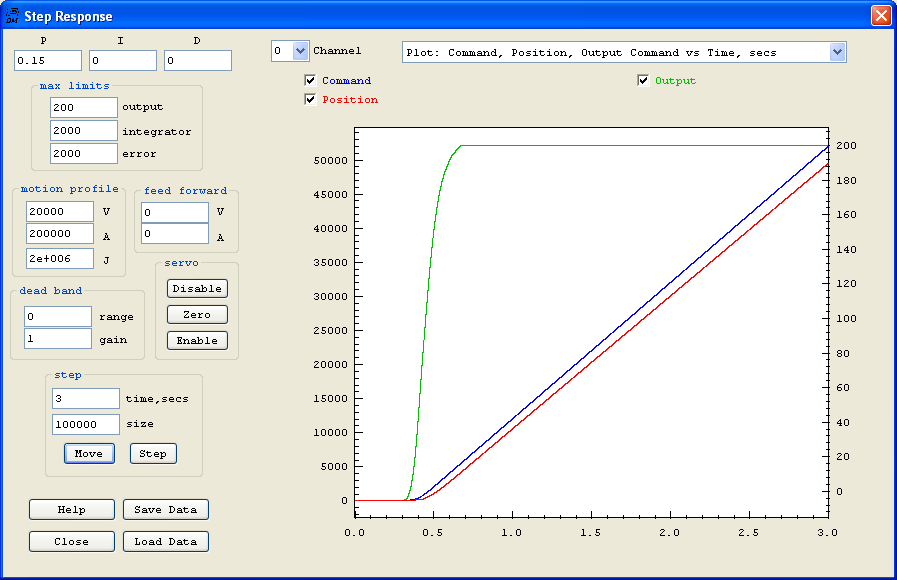Focus the P gain input field
The width and height of the screenshot is (897, 580).
(x=48, y=61)
